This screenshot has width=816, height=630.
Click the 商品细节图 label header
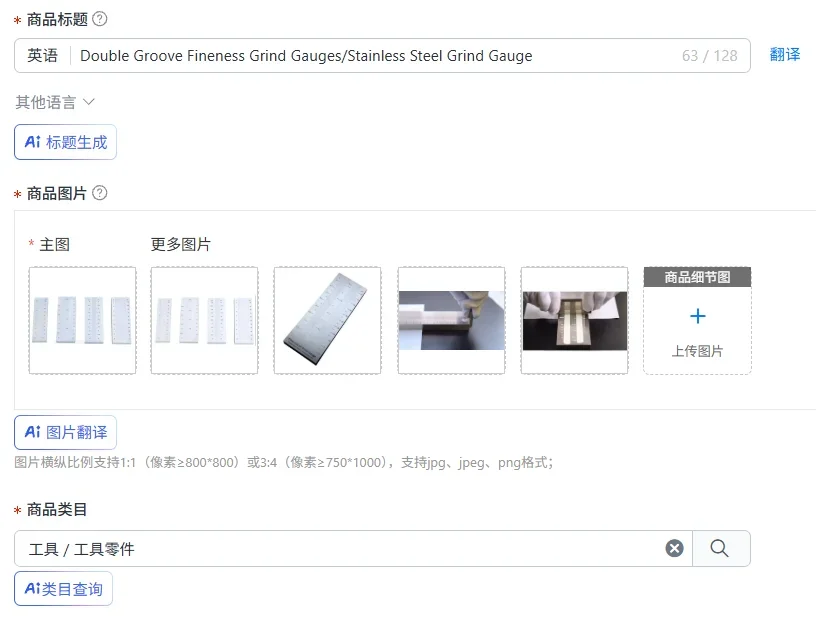point(697,277)
